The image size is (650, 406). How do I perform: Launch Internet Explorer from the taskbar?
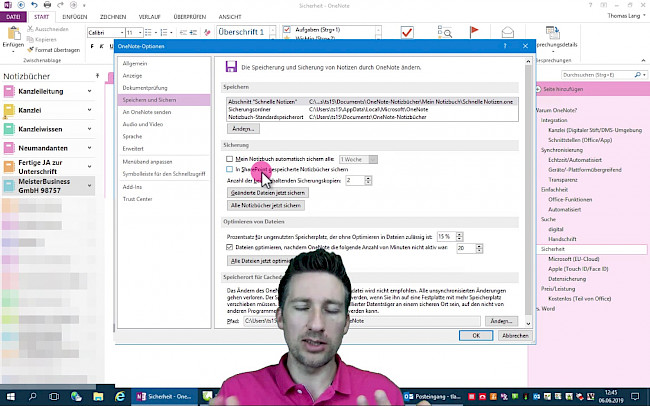[x=120, y=396]
